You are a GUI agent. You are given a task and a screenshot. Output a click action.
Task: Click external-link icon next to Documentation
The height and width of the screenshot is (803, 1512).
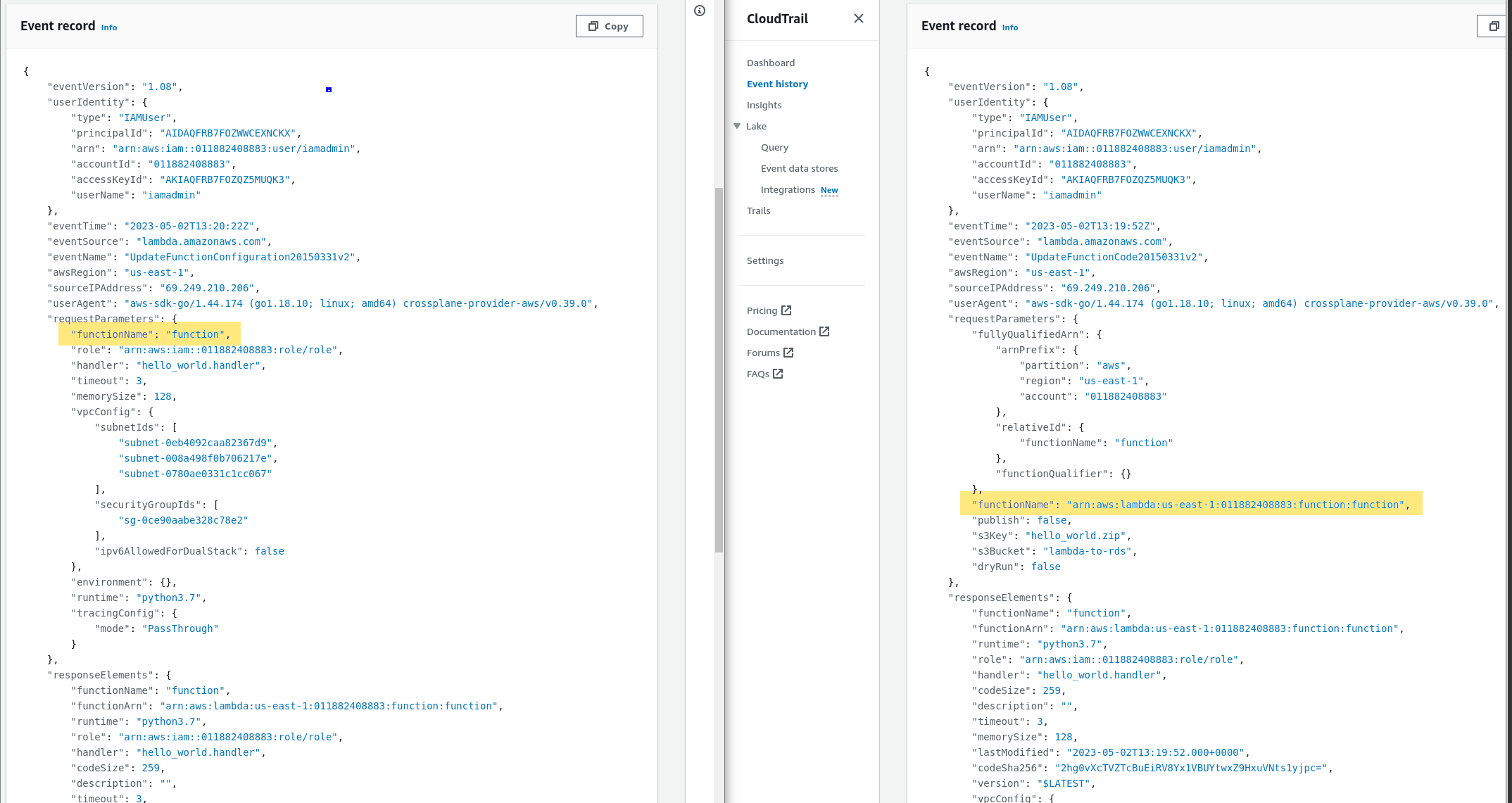tap(824, 331)
